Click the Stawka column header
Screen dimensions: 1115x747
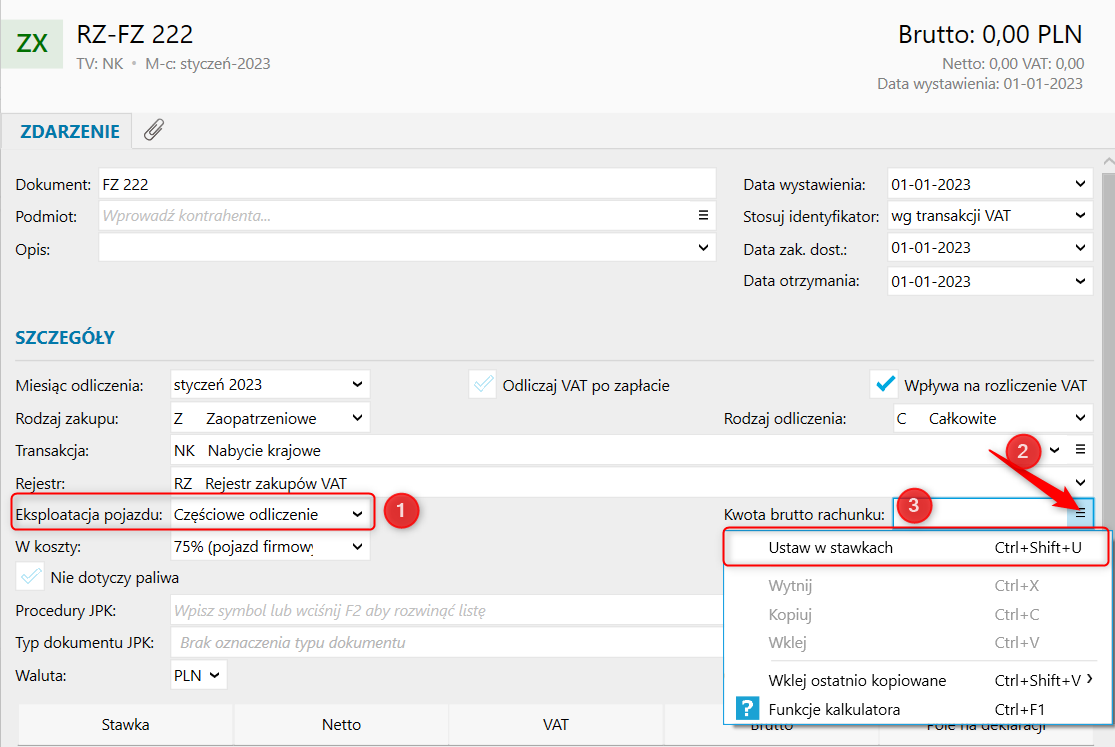[126, 724]
